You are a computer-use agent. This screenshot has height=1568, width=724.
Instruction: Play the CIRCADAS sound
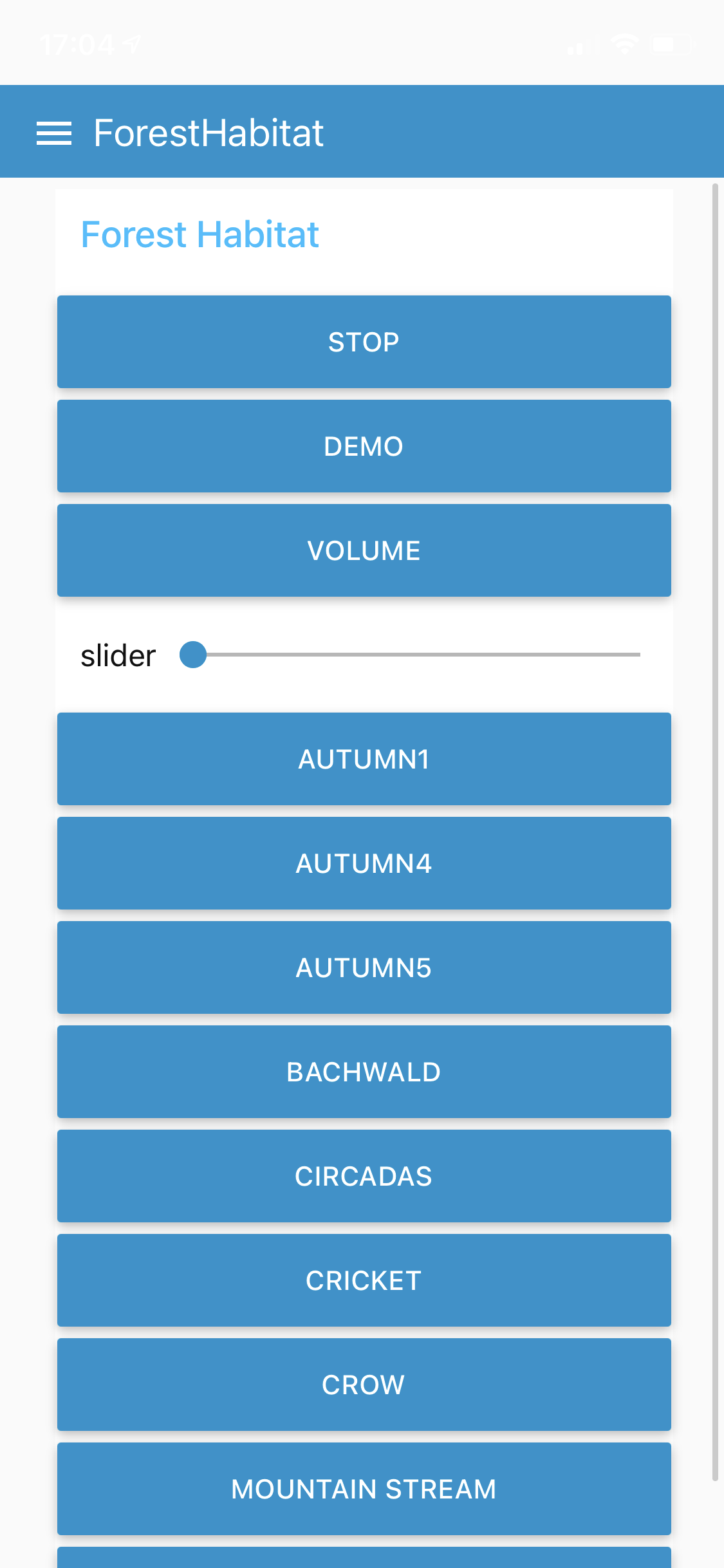[x=364, y=1176]
